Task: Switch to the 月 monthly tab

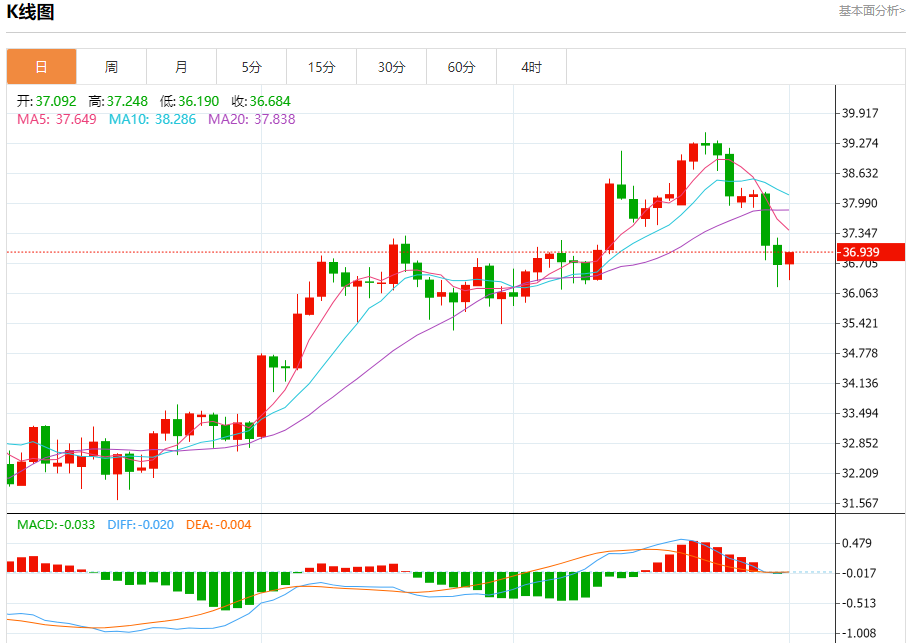Action: [181, 67]
